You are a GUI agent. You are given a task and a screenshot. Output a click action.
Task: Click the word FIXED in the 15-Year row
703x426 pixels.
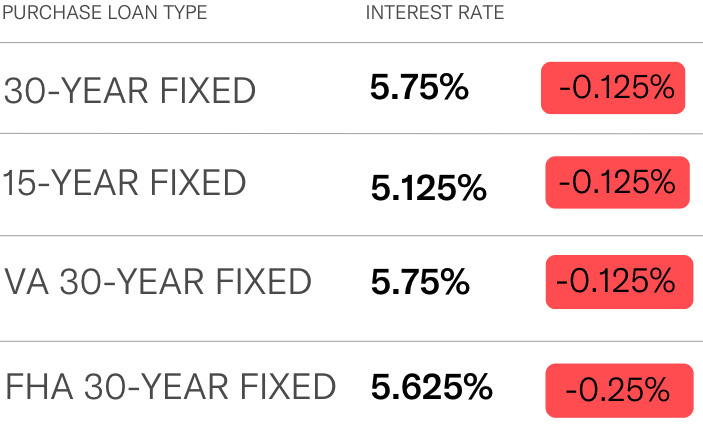198,183
